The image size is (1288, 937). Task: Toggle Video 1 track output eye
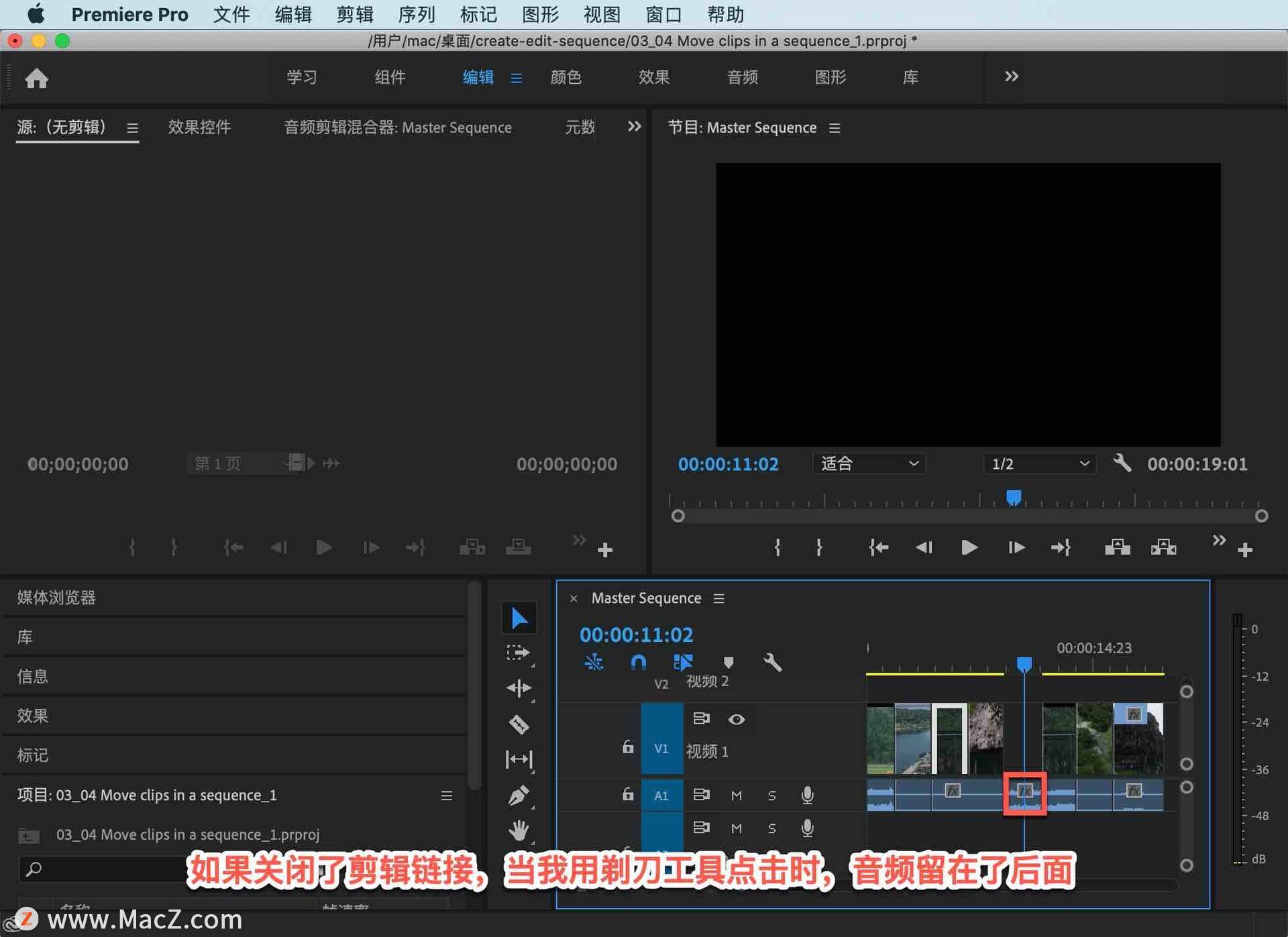pos(736,719)
